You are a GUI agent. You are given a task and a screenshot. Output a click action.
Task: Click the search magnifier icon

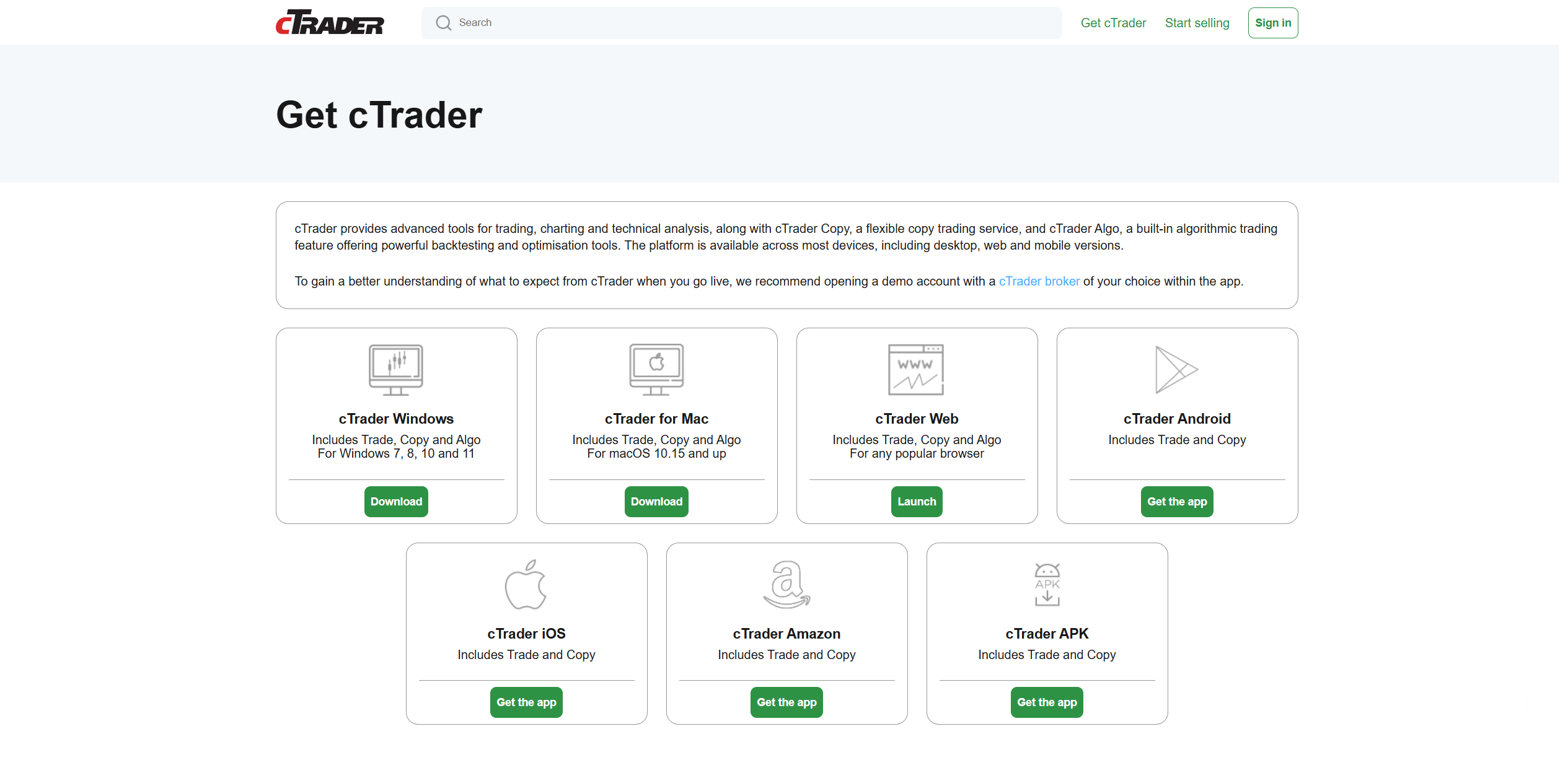coord(443,23)
